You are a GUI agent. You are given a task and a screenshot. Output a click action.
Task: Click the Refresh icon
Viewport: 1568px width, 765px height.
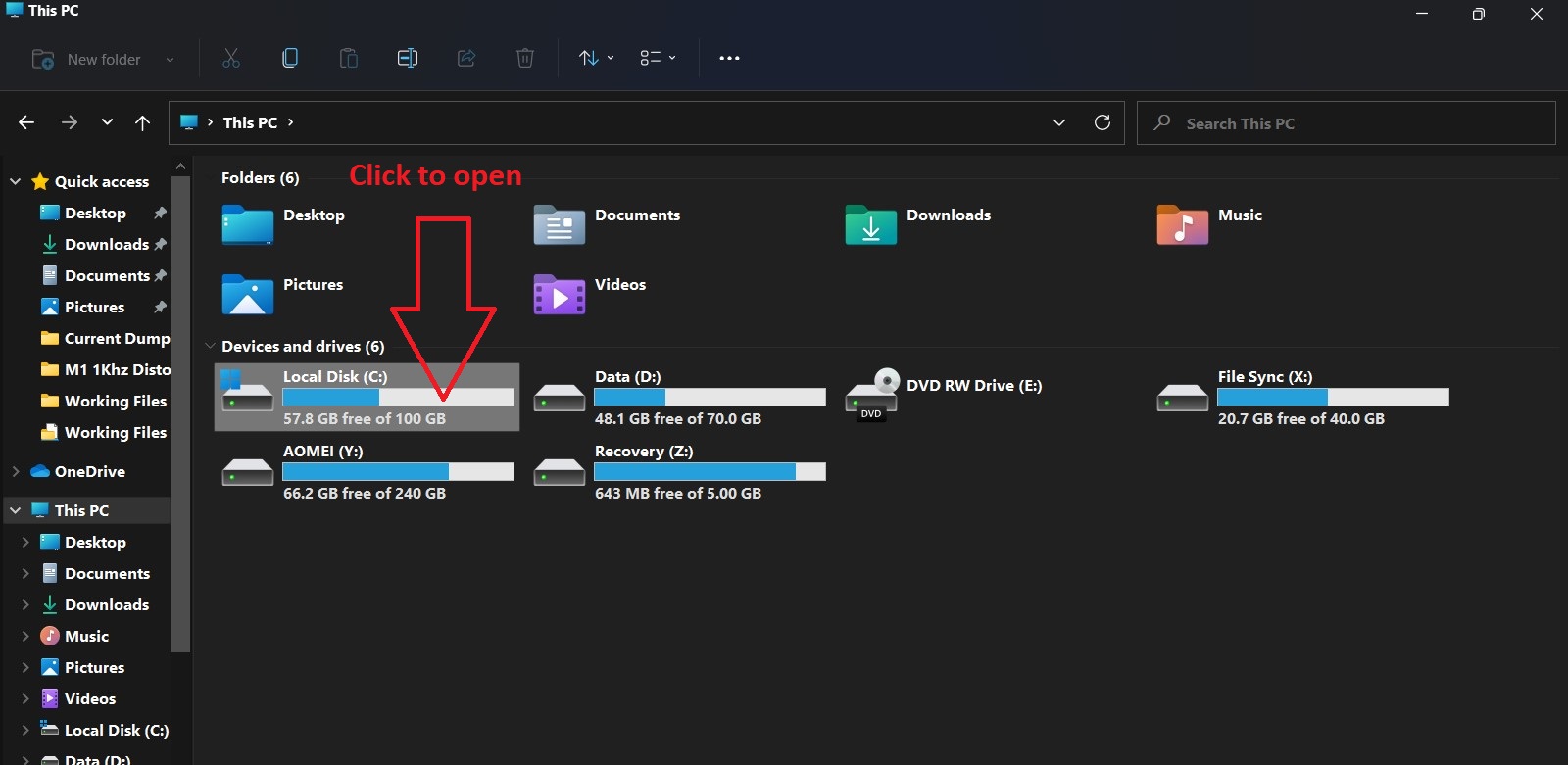tap(1102, 122)
